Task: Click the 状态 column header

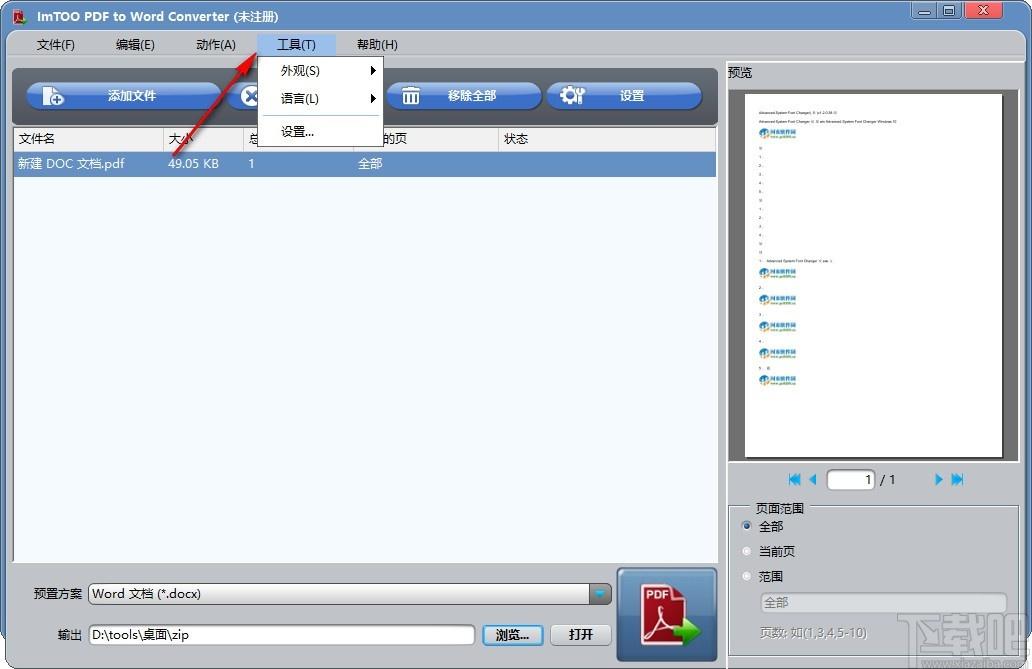Action: click(607, 139)
